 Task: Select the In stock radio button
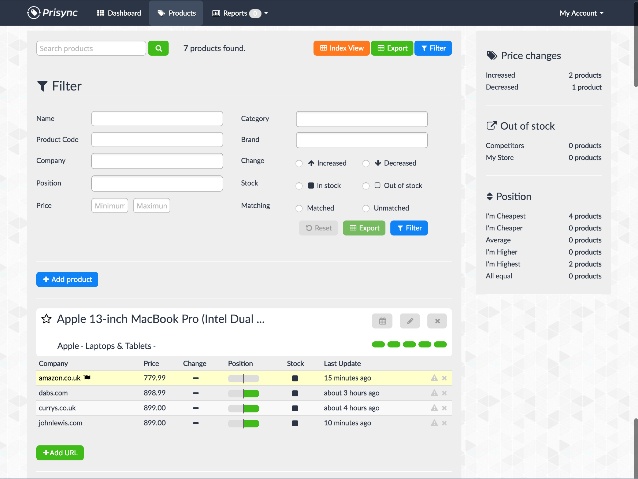coord(299,186)
